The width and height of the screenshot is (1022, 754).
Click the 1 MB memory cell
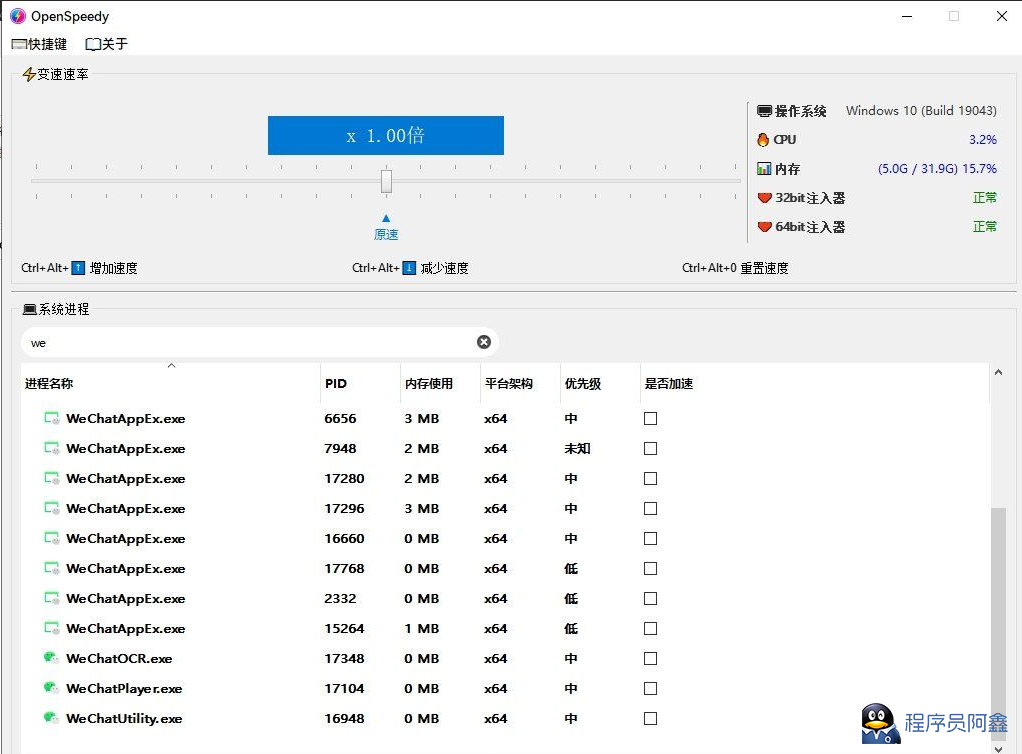(421, 628)
